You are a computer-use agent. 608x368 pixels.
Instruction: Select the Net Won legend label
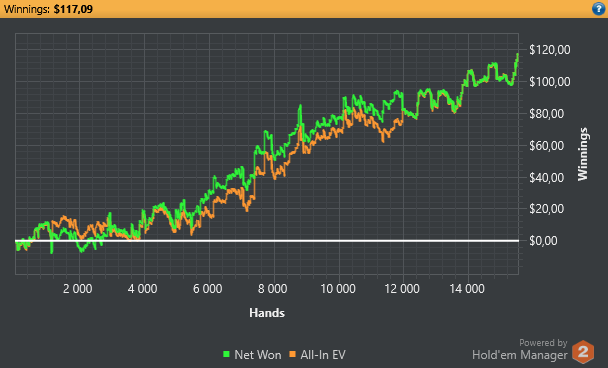tap(258, 355)
